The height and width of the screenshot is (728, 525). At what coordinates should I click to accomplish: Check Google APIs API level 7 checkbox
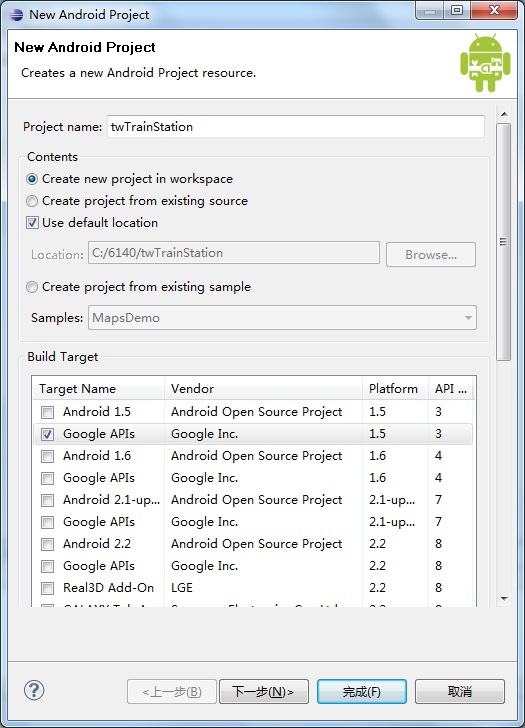tap(47, 522)
